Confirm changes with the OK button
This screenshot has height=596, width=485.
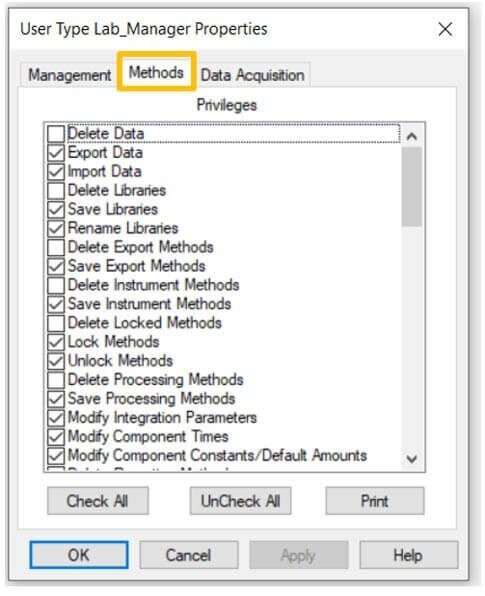[x=79, y=555]
